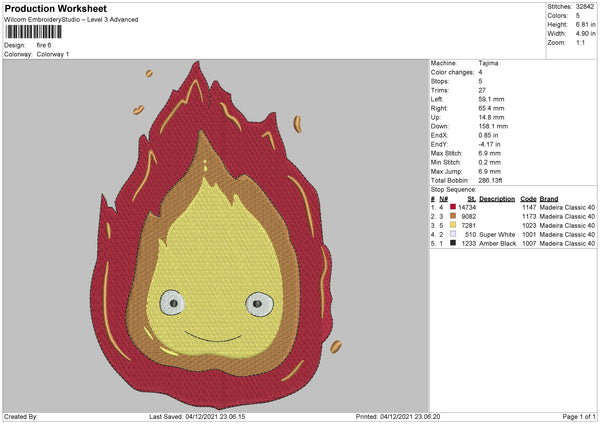This screenshot has width=600, height=424.
Task: Click the Left value 59.1 mm
Action: 491,99
